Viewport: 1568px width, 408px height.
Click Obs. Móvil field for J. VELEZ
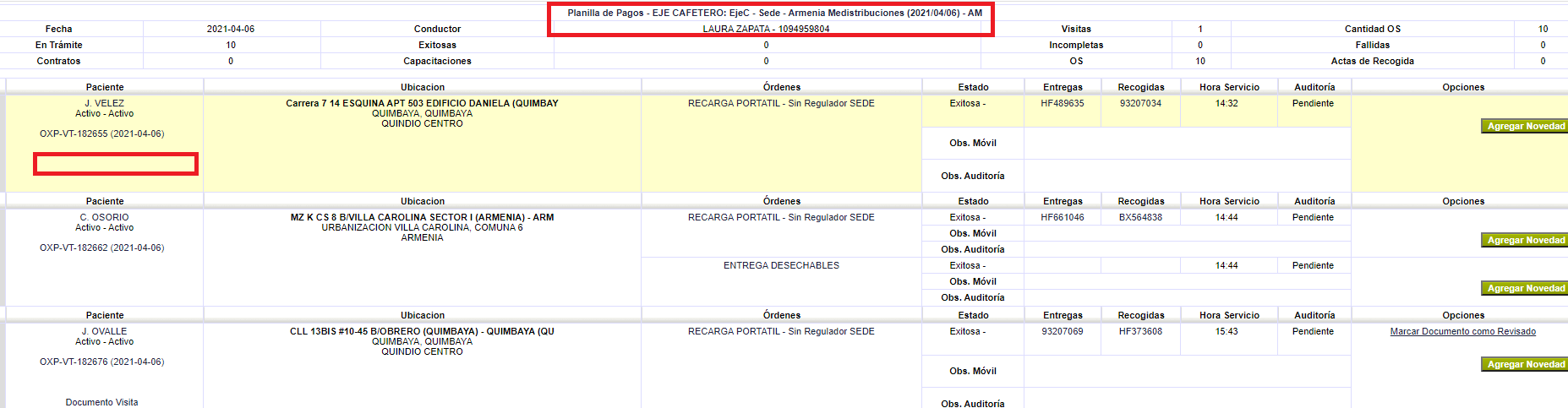tap(1188, 143)
